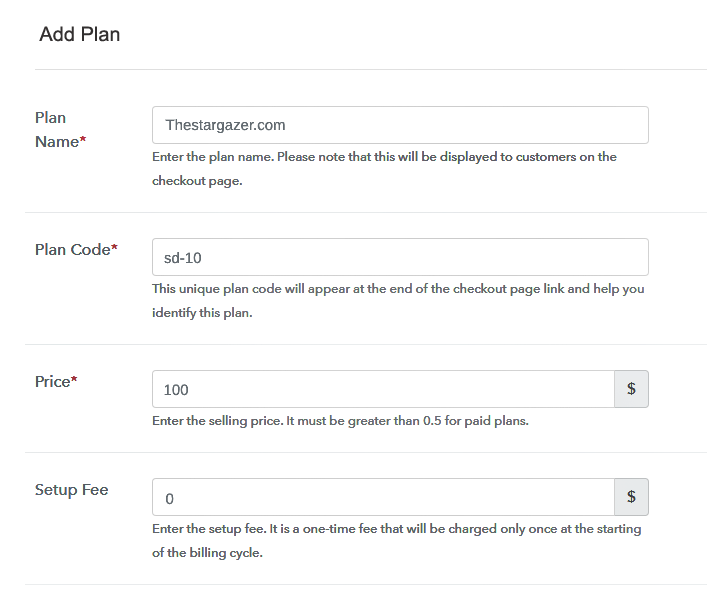Click the 'Enter the selling price' hint
Viewport: 726px width, 596px height.
tap(340, 421)
